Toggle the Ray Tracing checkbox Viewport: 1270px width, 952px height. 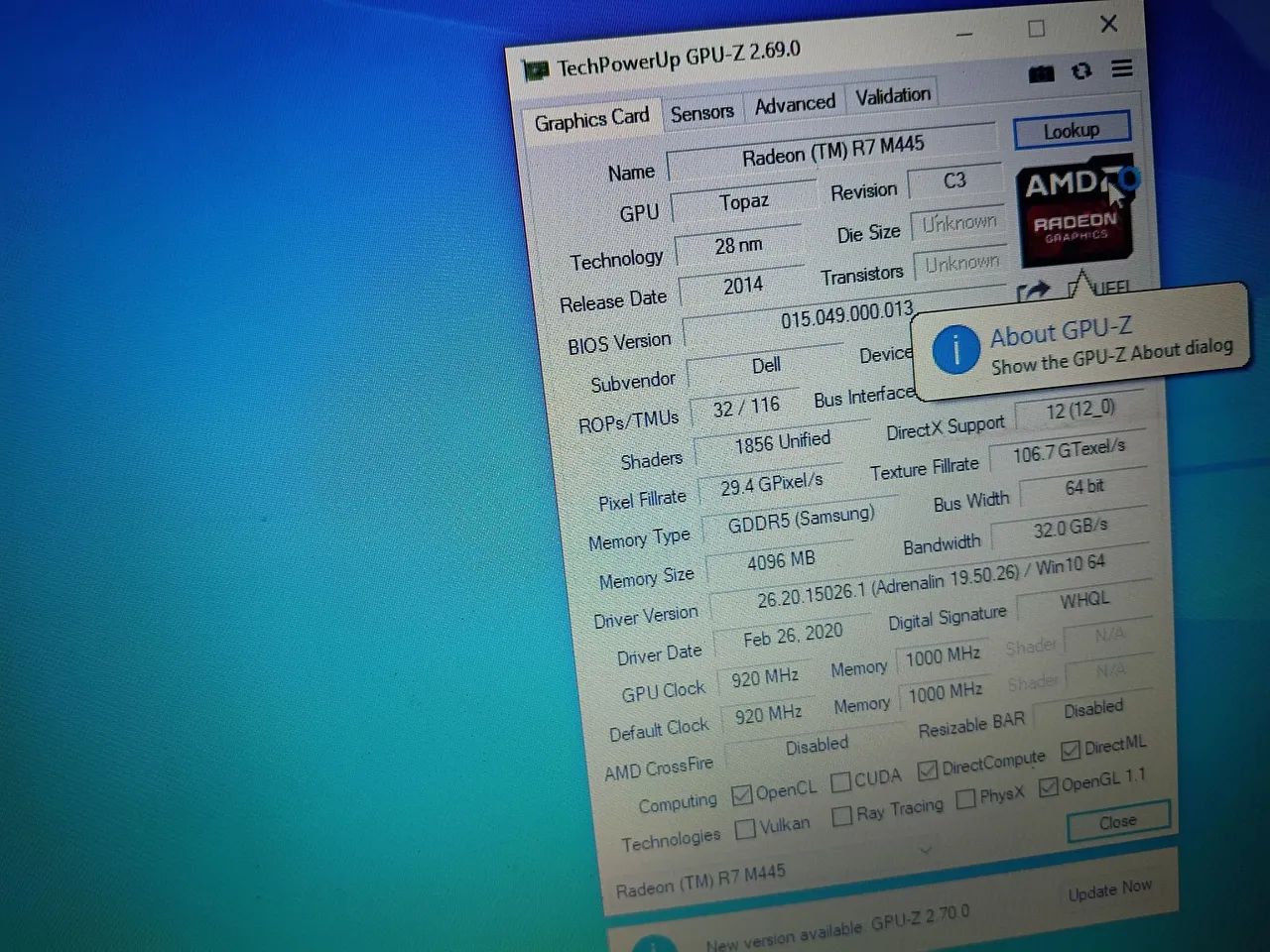click(x=842, y=815)
